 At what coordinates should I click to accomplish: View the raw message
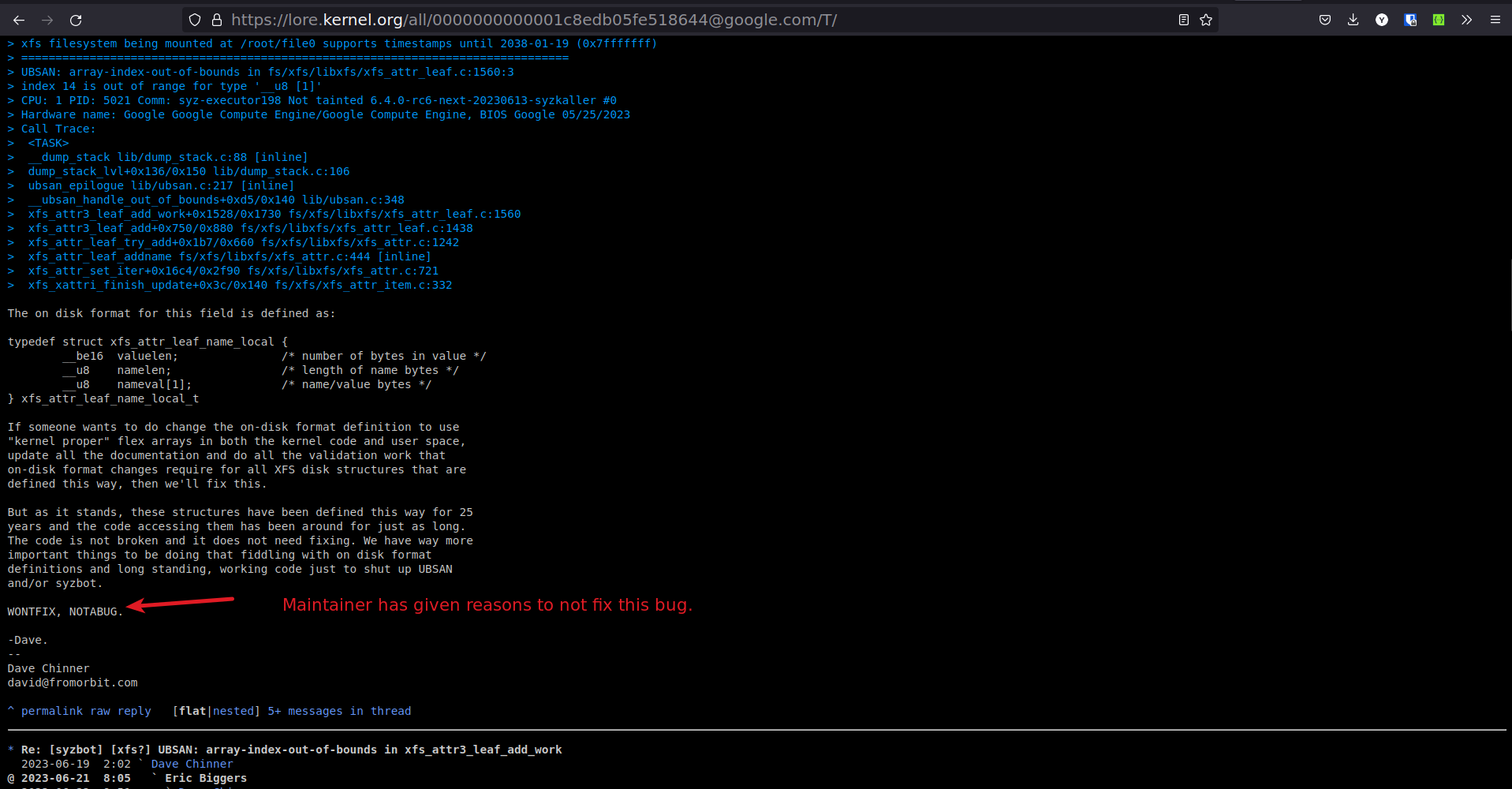click(x=100, y=711)
